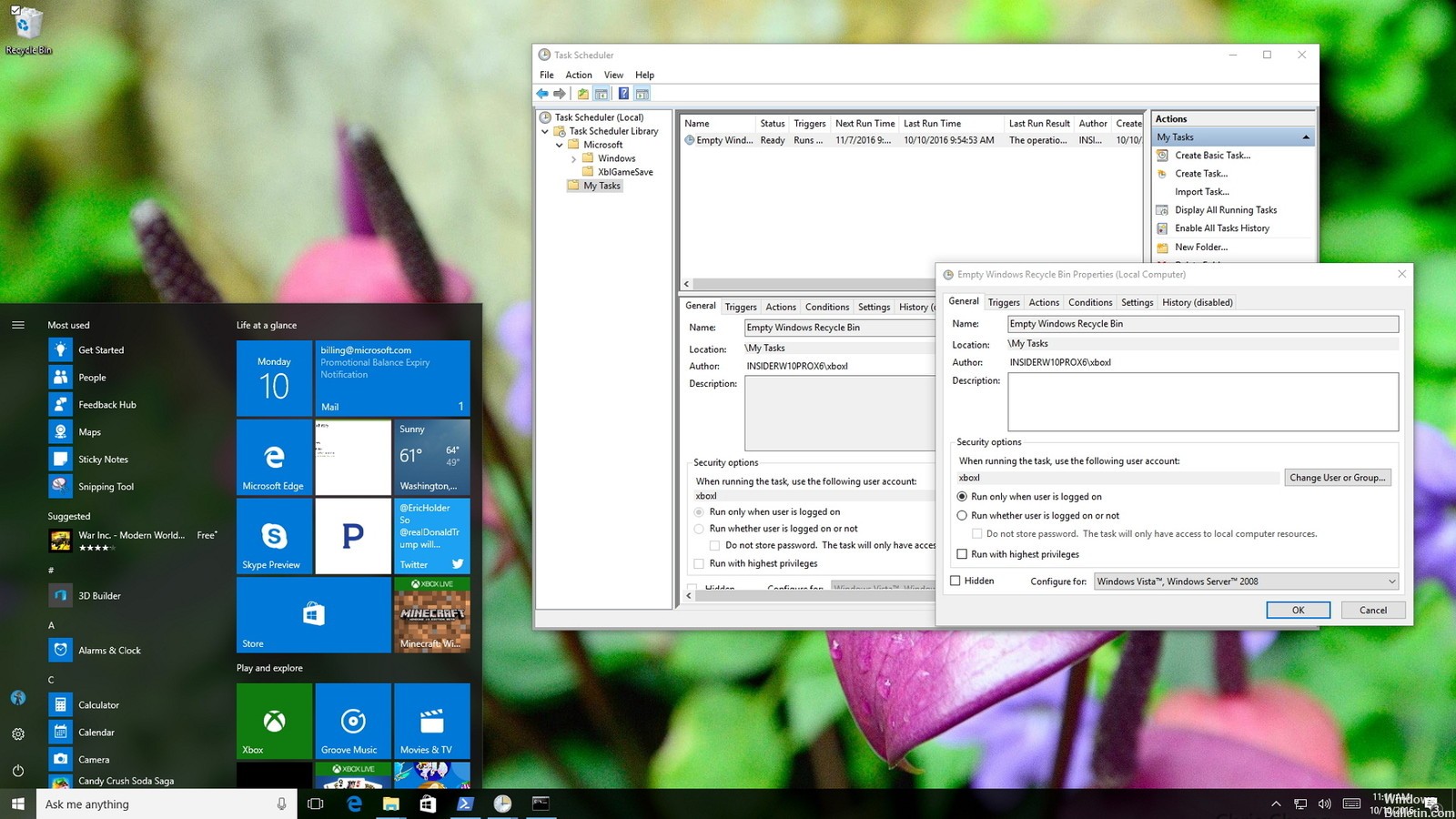Image resolution: width=1456 pixels, height=819 pixels.
Task: Select 'Run only when user is logged on' in Task Scheduler pane
Action: tap(699, 512)
